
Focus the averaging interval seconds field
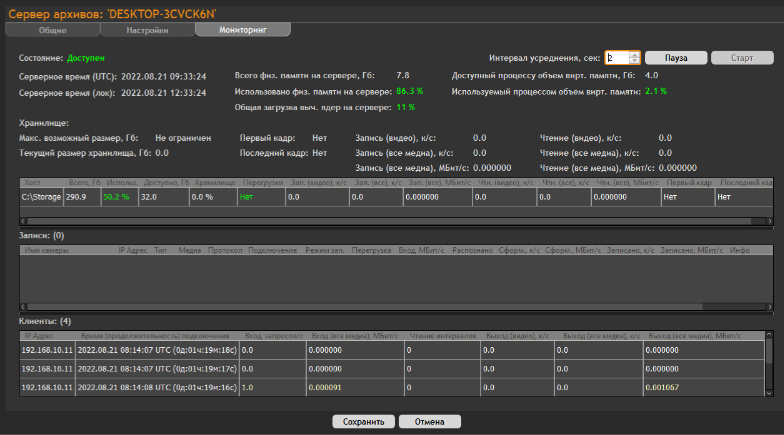tap(615, 58)
